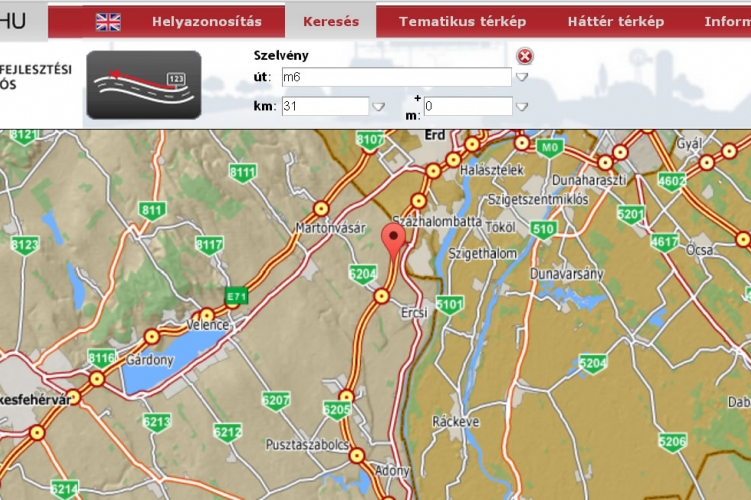Open the m meters dropdown arrow
Image resolution: width=751 pixels, height=500 pixels.
click(522, 106)
